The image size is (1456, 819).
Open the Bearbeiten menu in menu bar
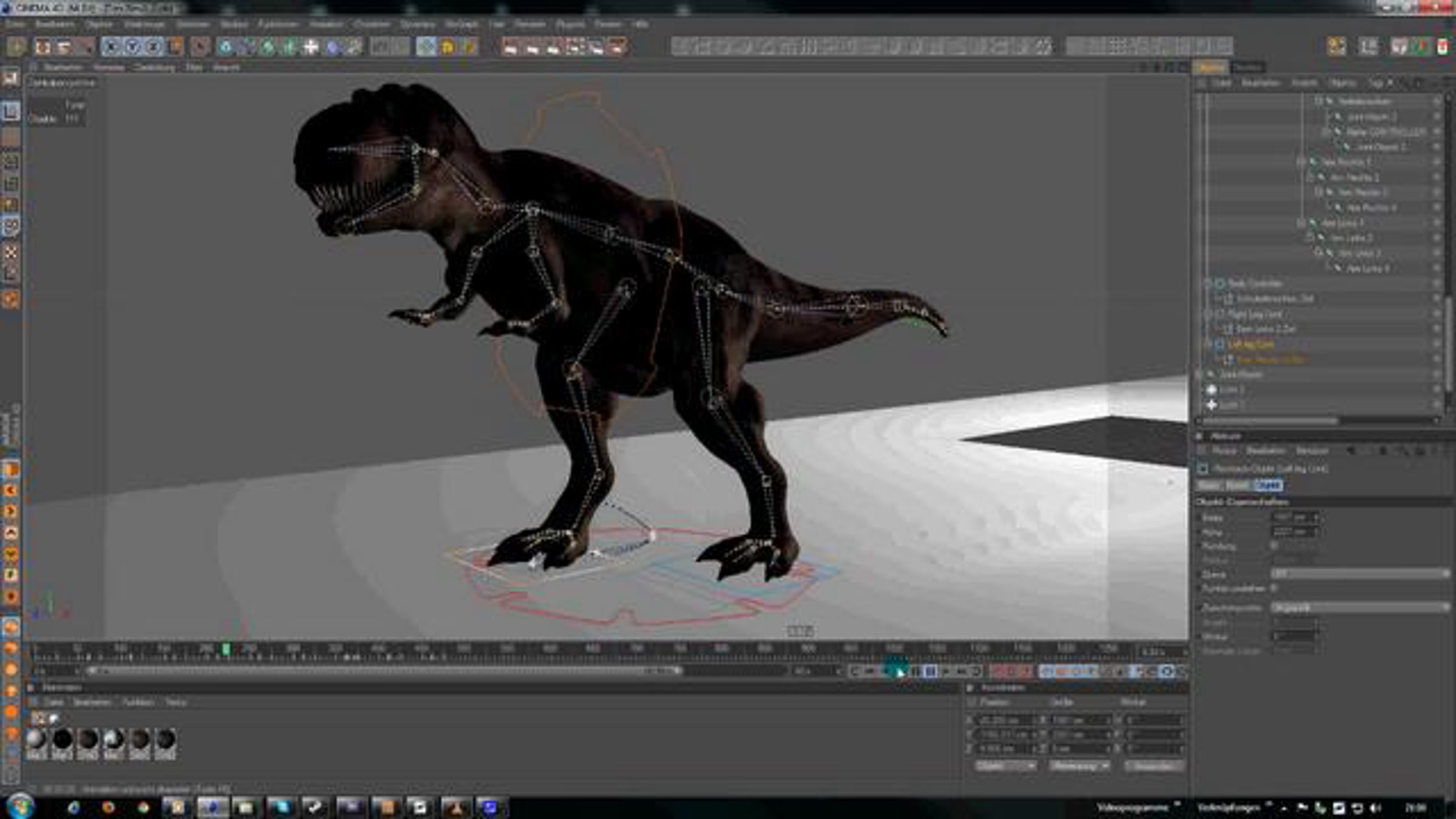click(55, 24)
